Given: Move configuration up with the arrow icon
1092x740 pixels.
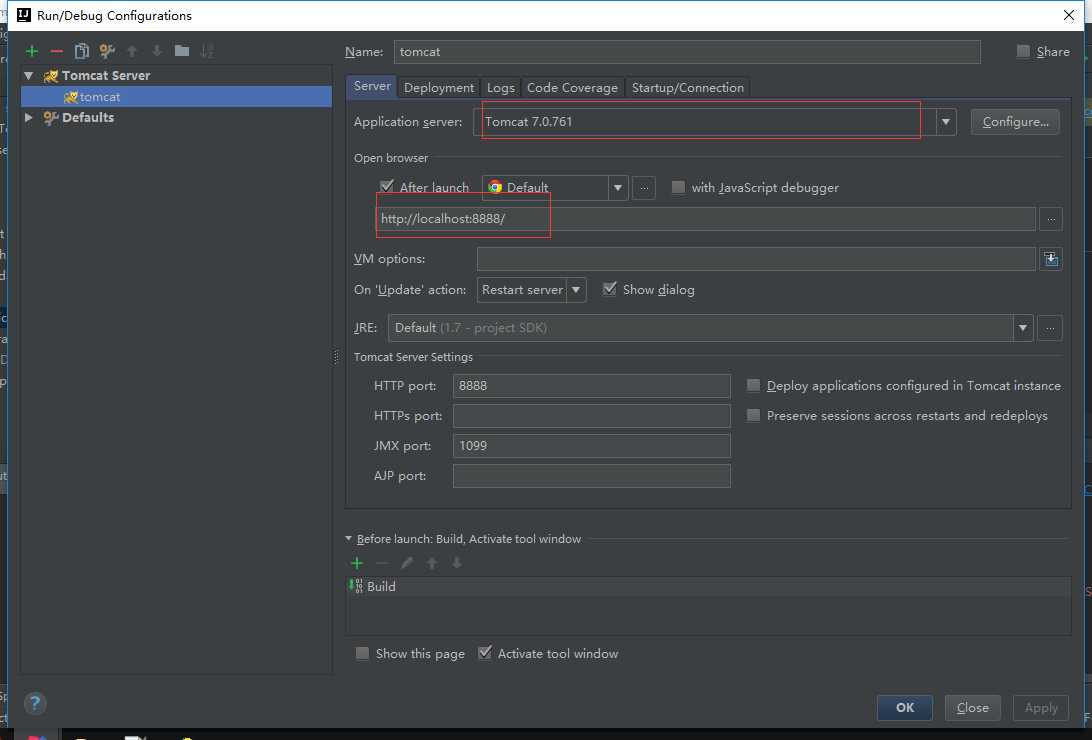Looking at the screenshot, I should point(132,51).
